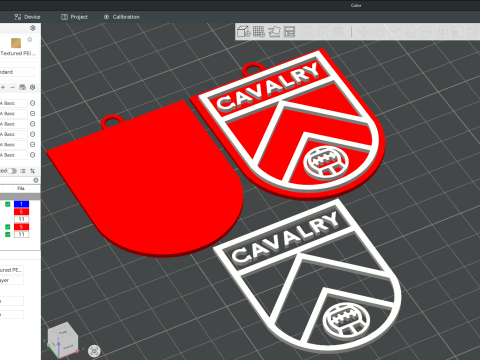Edit the second A Basic filament preset
Screen dimensions: 480x360
(x=32, y=114)
